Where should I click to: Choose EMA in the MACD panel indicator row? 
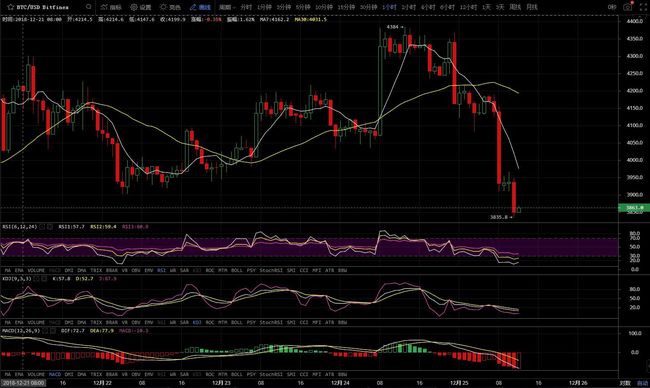[19, 374]
